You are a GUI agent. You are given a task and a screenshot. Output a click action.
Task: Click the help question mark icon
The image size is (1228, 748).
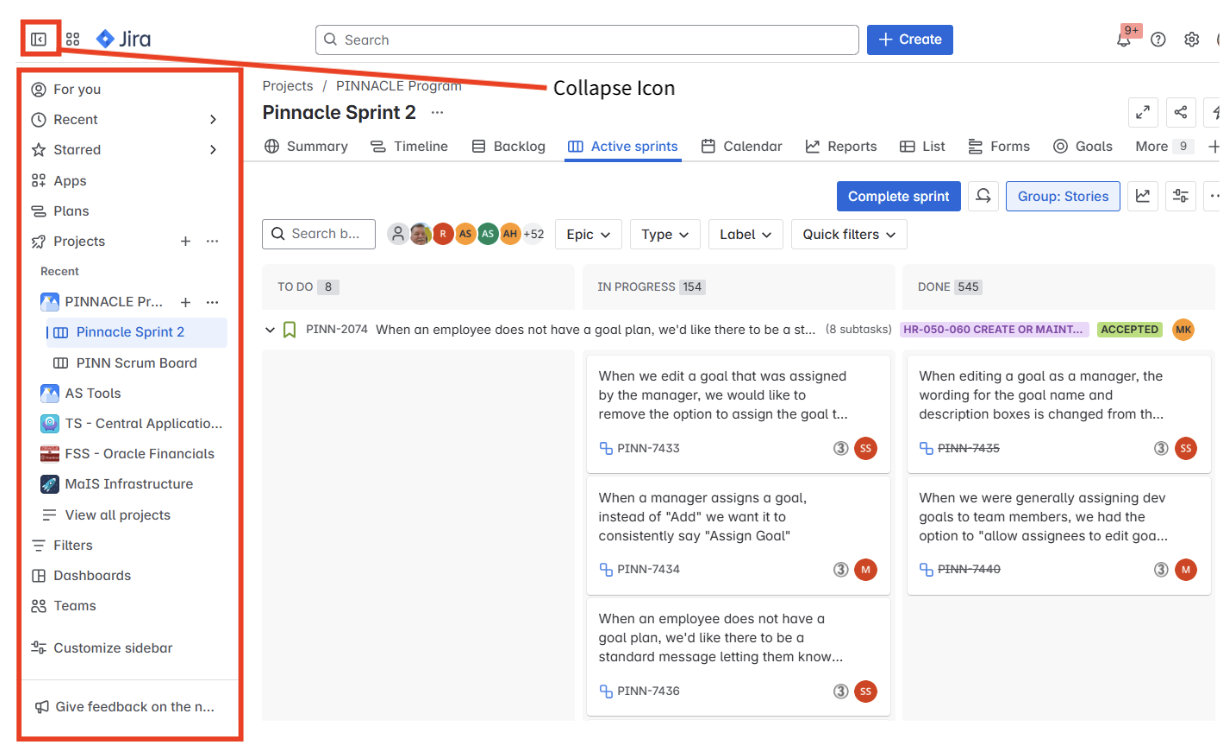(x=1157, y=39)
